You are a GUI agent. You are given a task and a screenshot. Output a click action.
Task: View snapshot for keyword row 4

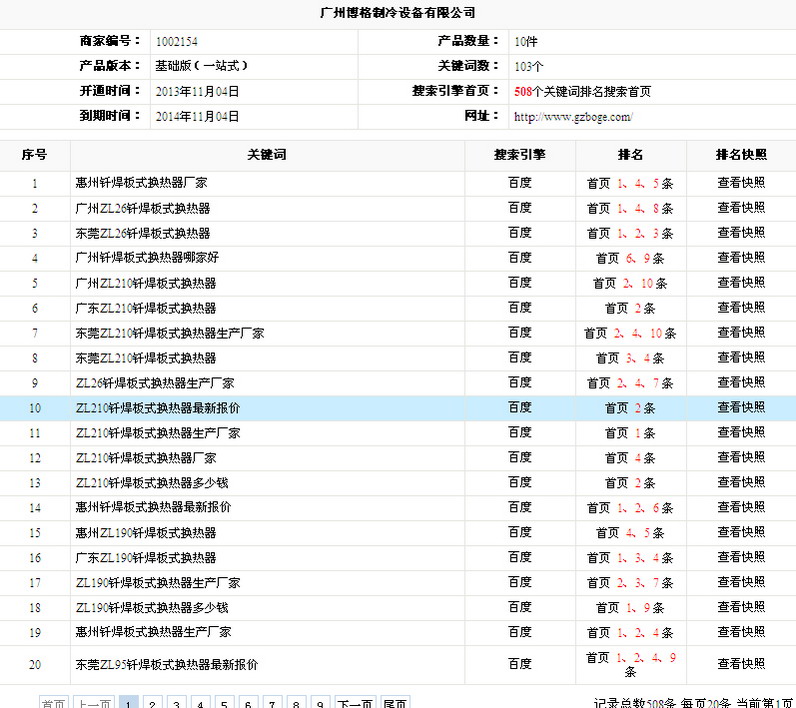[741, 258]
